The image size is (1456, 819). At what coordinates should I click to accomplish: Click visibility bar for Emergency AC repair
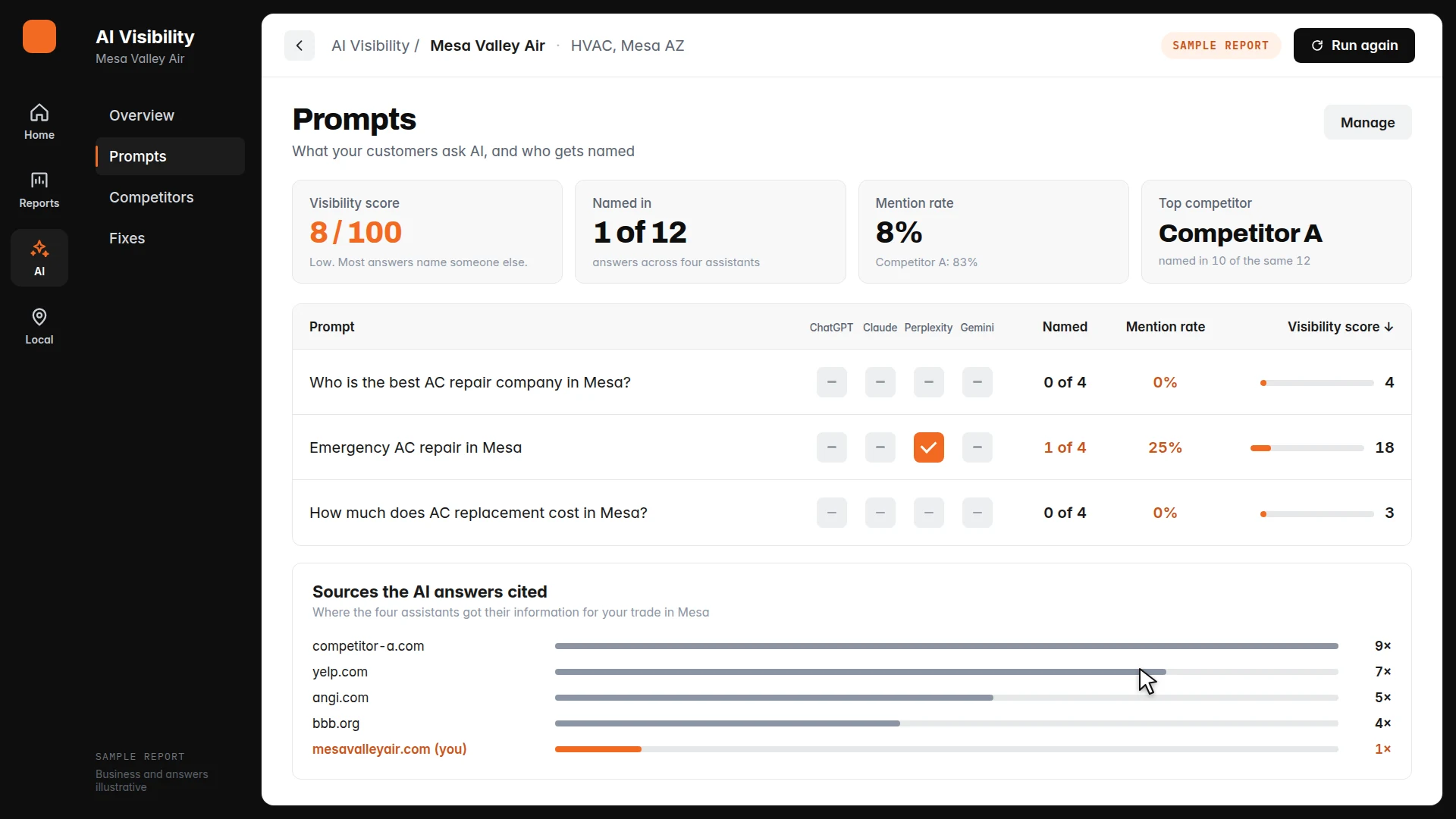coord(1307,448)
